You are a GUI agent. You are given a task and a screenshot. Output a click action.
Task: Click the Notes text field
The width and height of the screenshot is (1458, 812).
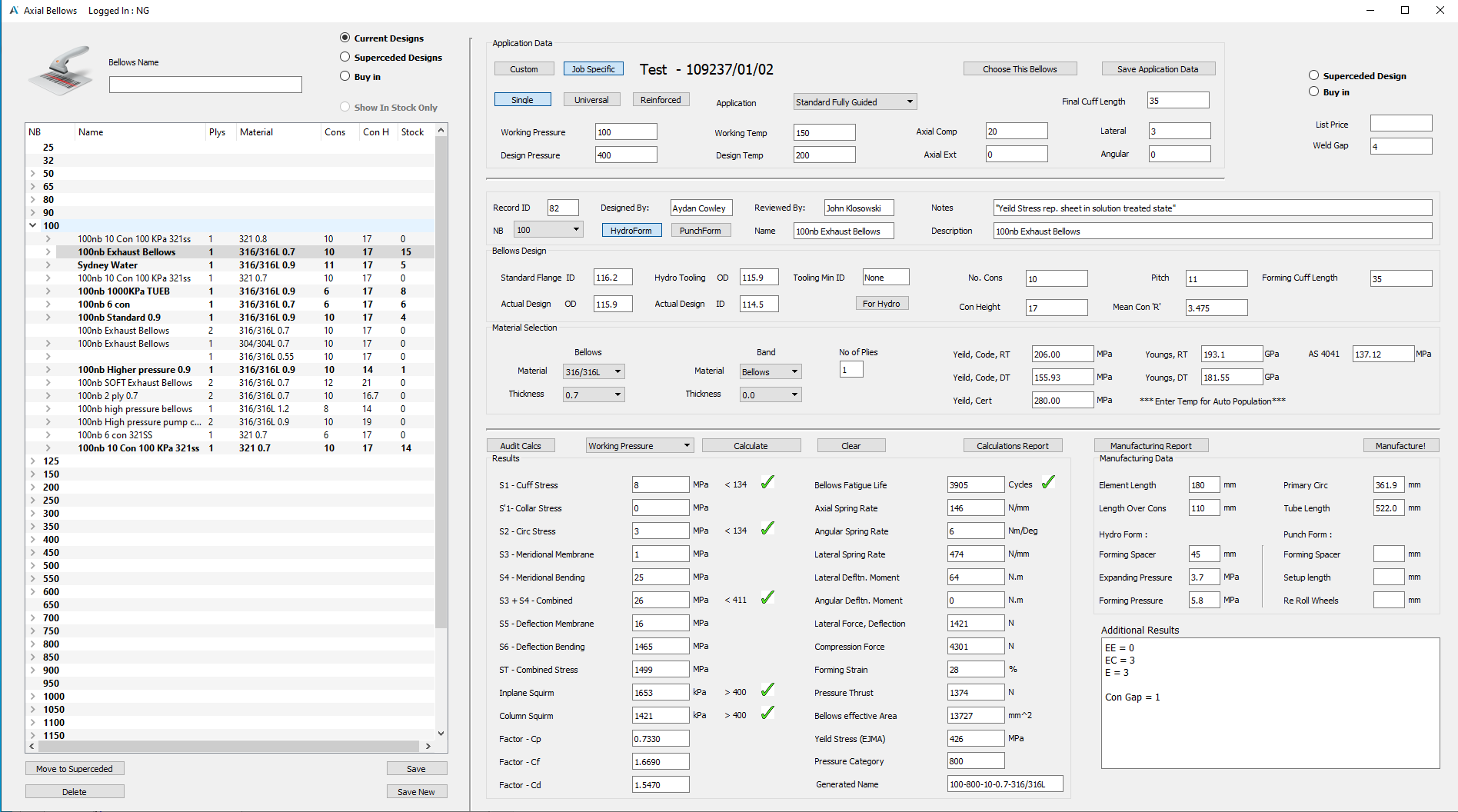(x=1213, y=208)
